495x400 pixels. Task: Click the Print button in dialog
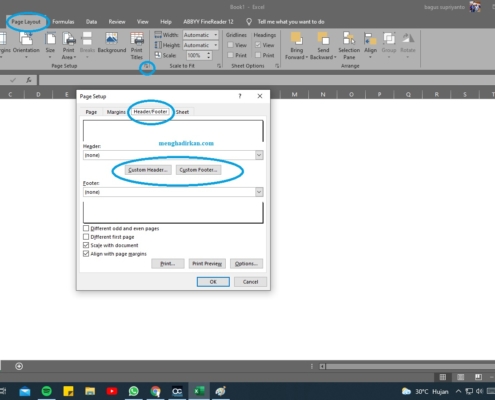(168, 264)
